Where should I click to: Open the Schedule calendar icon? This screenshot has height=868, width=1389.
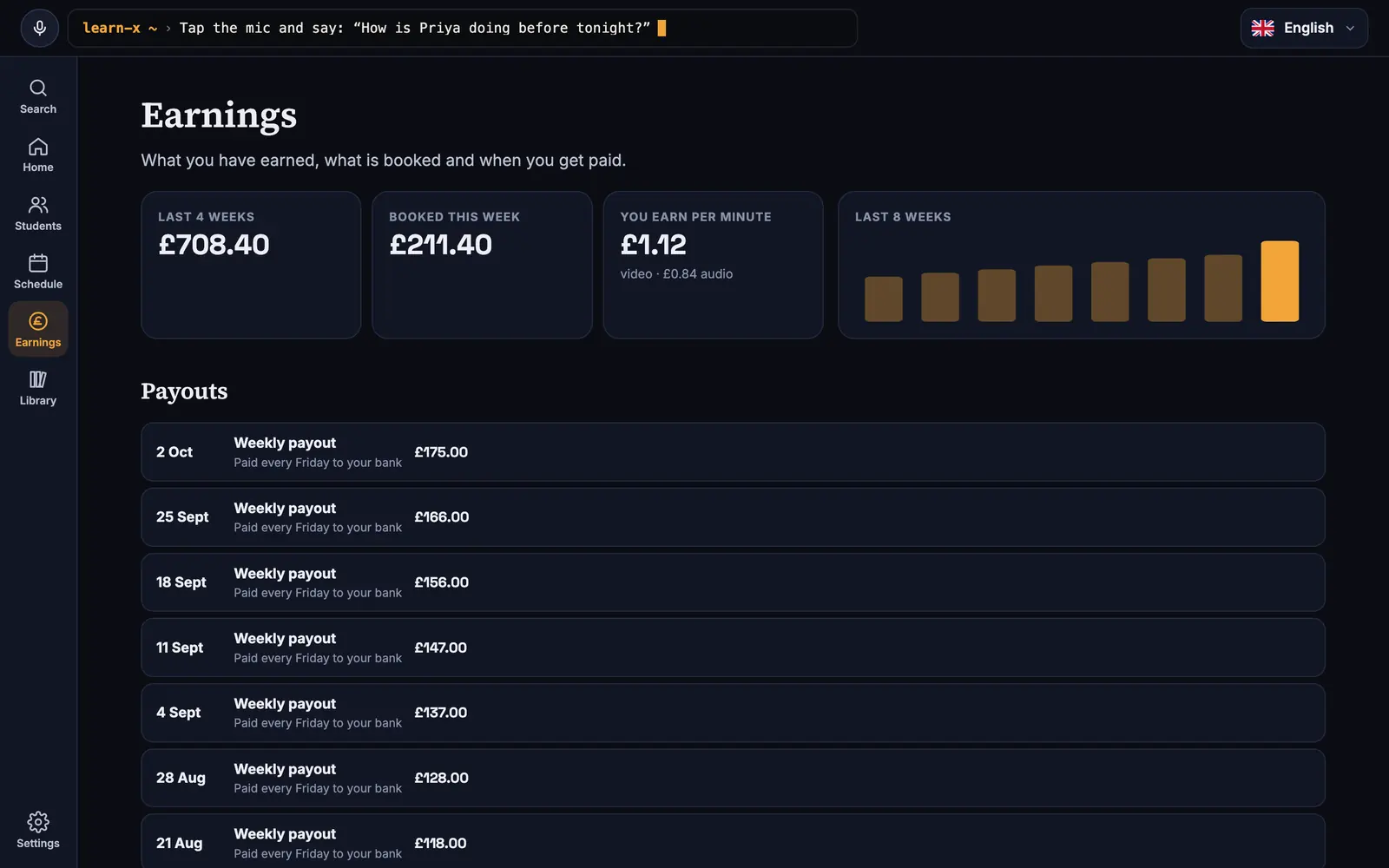[38, 263]
